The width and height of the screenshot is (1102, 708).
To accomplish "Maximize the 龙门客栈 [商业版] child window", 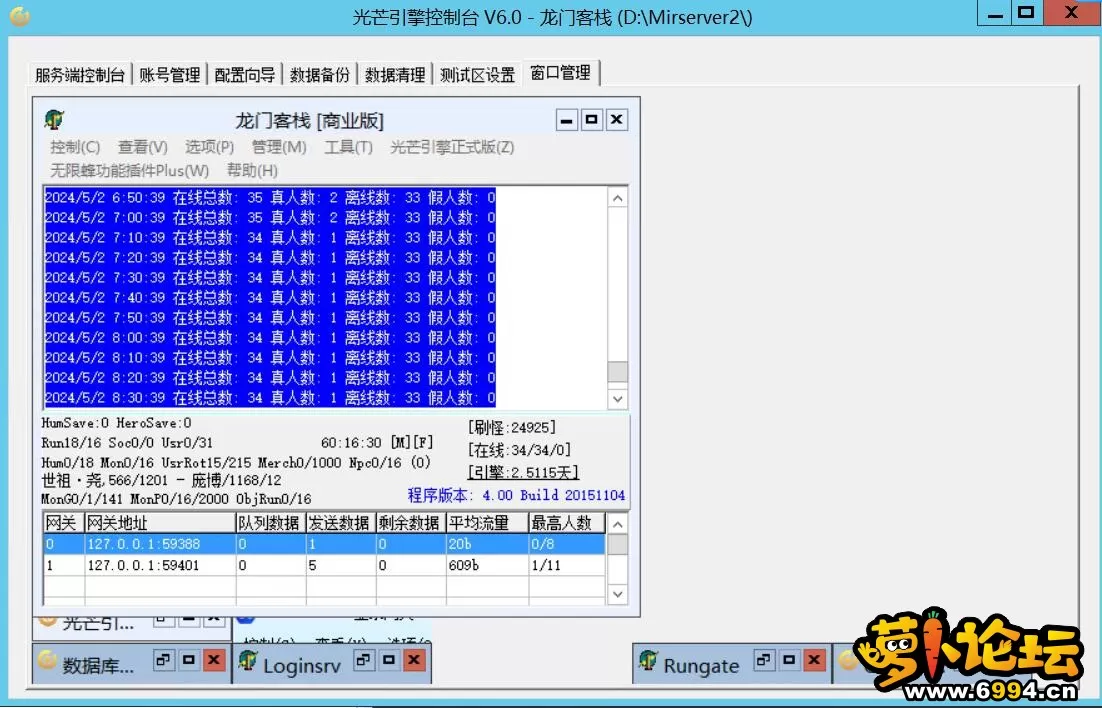I will coord(592,120).
